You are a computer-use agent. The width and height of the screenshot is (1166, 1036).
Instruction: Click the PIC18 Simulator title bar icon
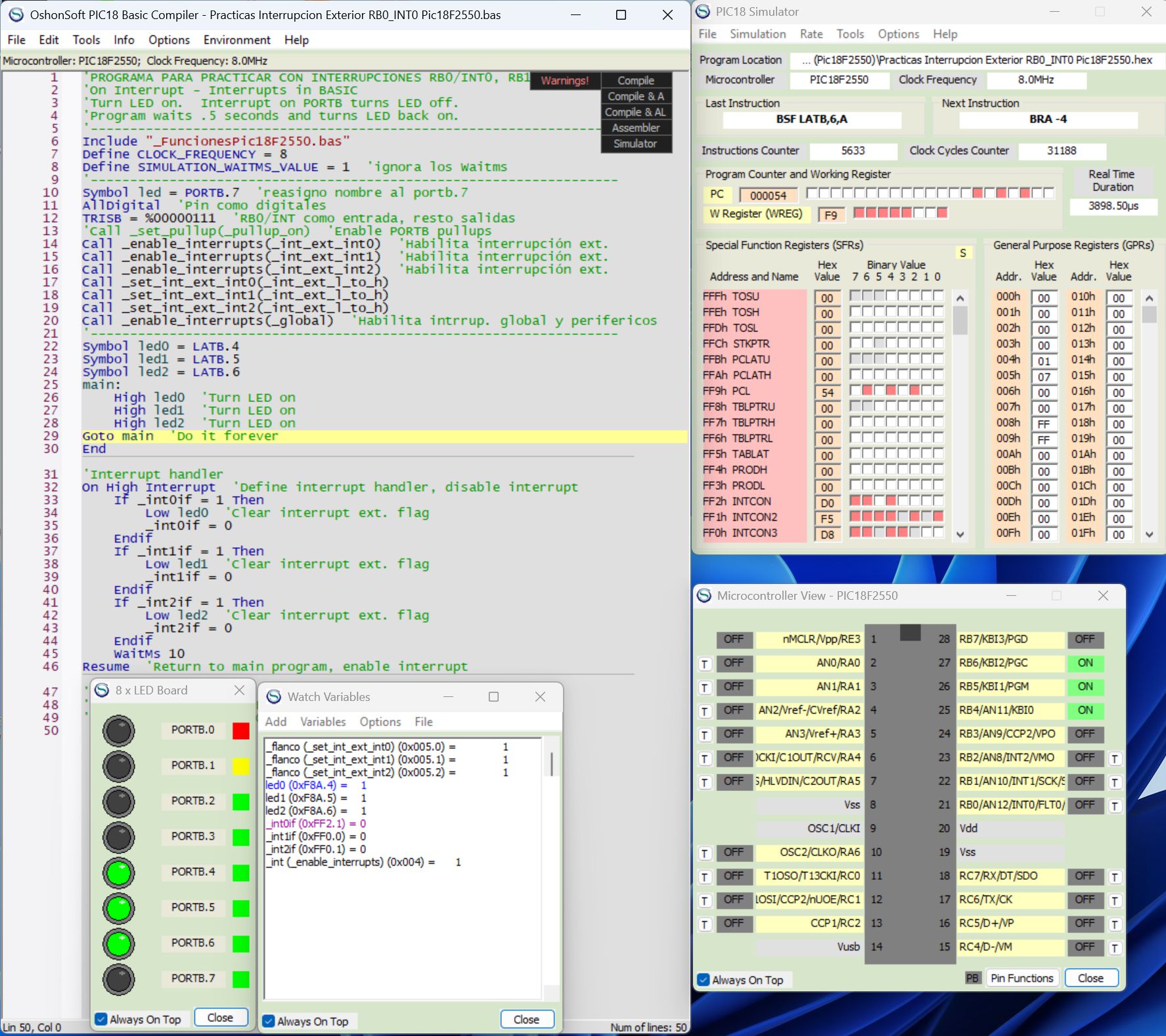pyautogui.click(x=703, y=11)
